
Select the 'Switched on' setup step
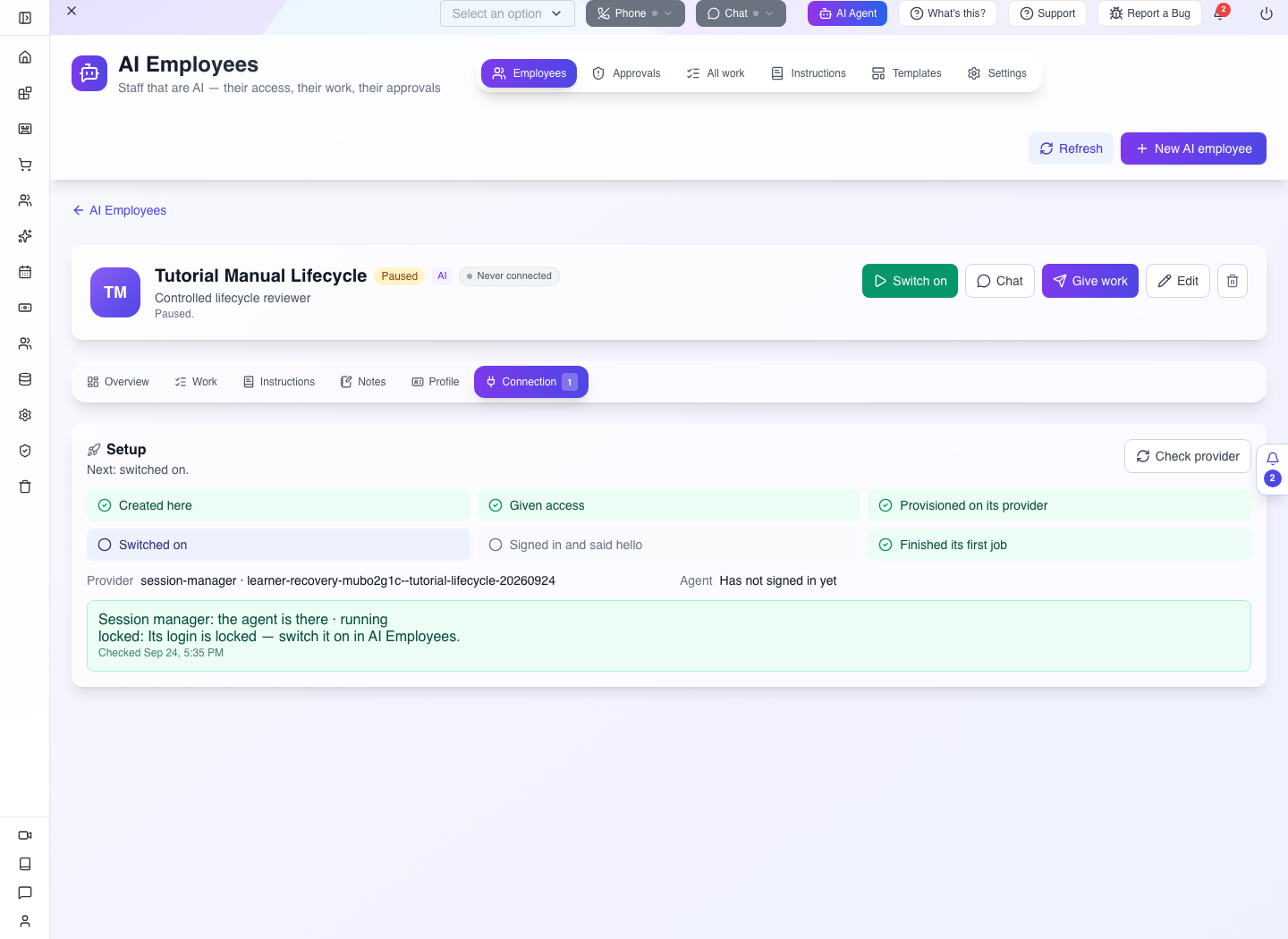[x=278, y=545]
